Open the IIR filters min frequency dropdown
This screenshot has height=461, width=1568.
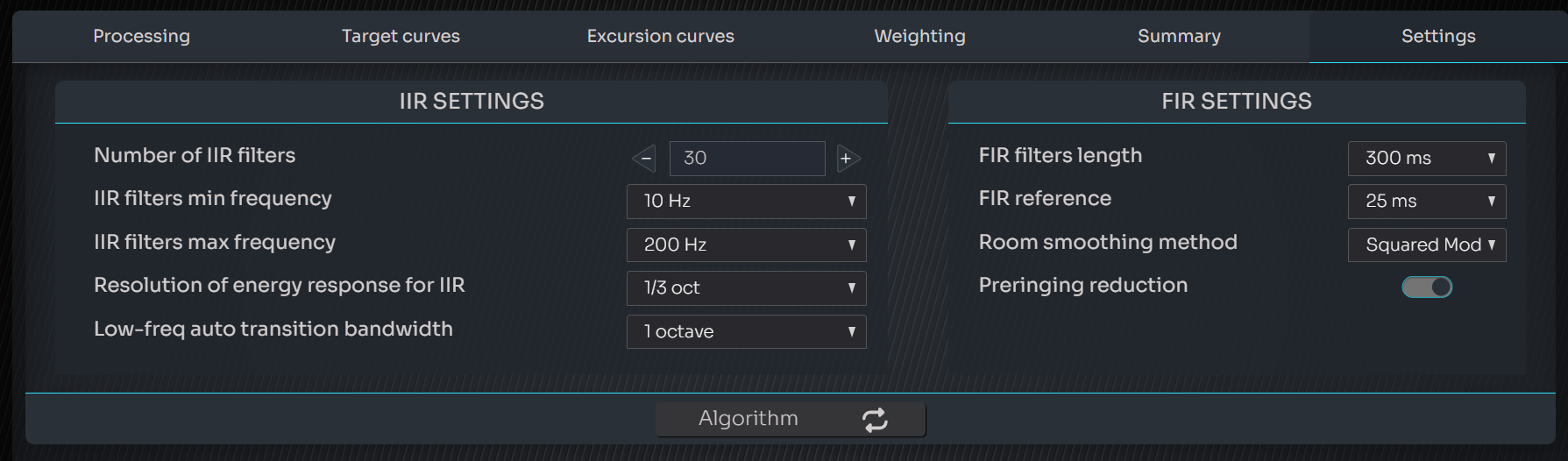click(746, 202)
